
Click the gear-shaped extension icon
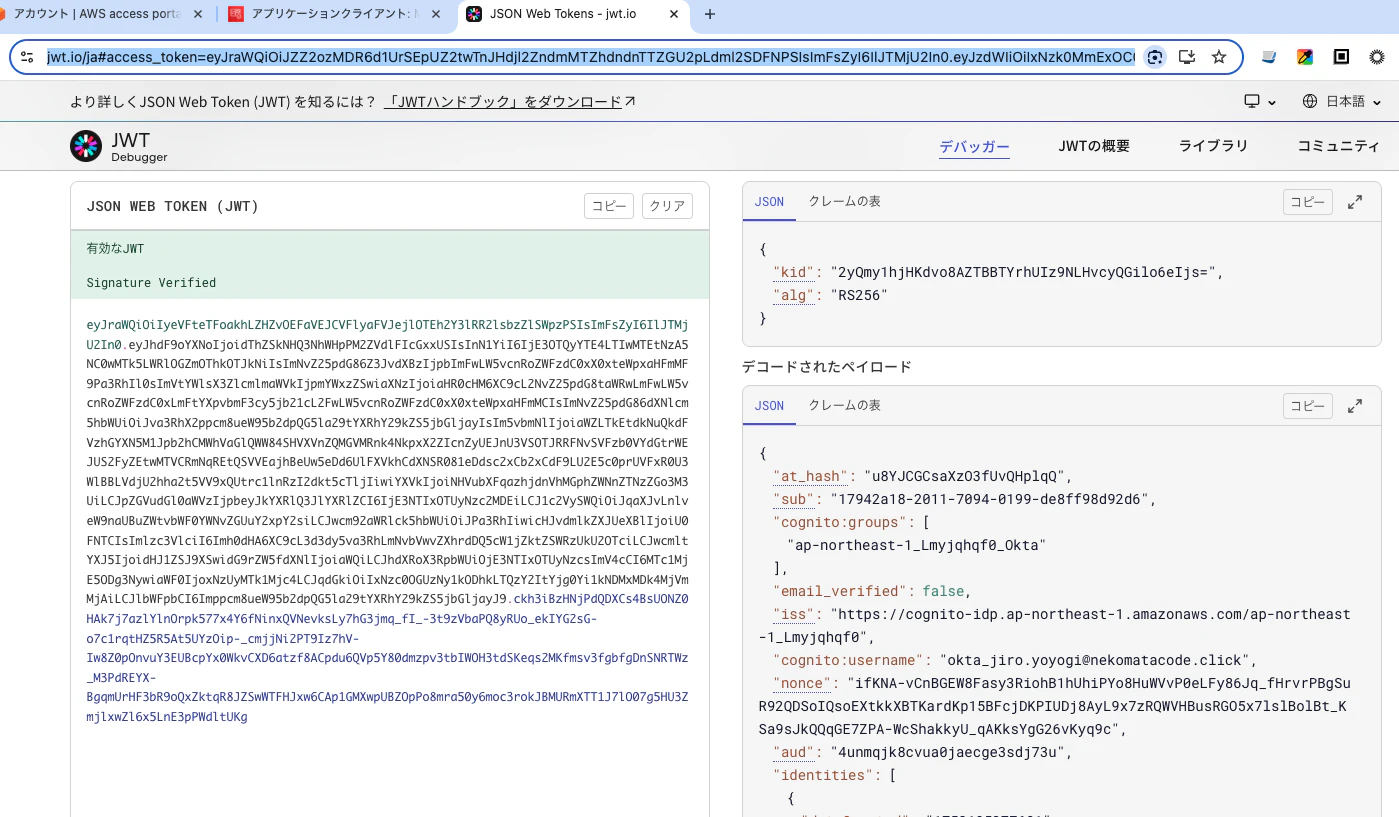click(x=1377, y=57)
